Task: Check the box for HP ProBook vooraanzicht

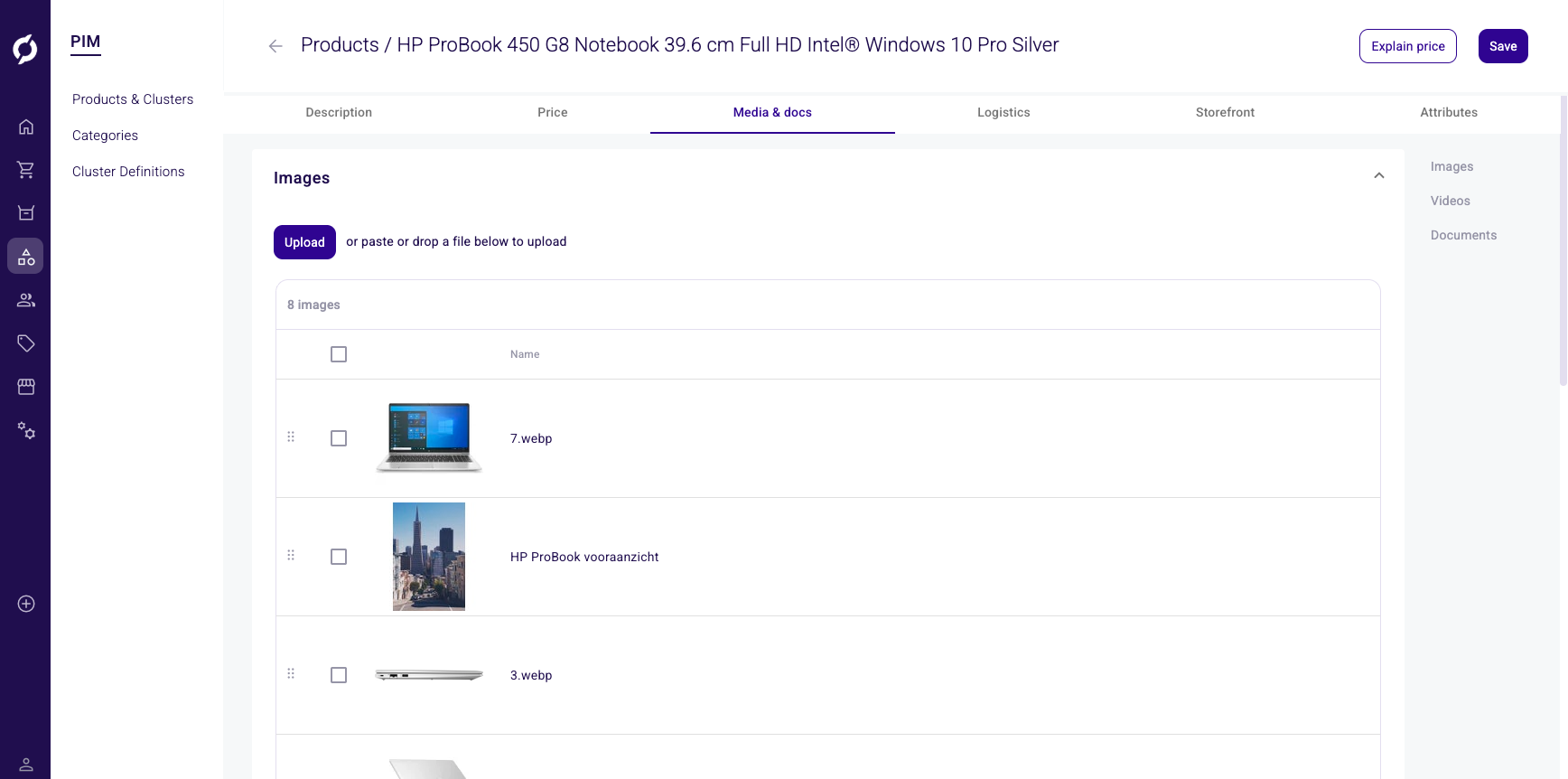Action: pos(339,557)
